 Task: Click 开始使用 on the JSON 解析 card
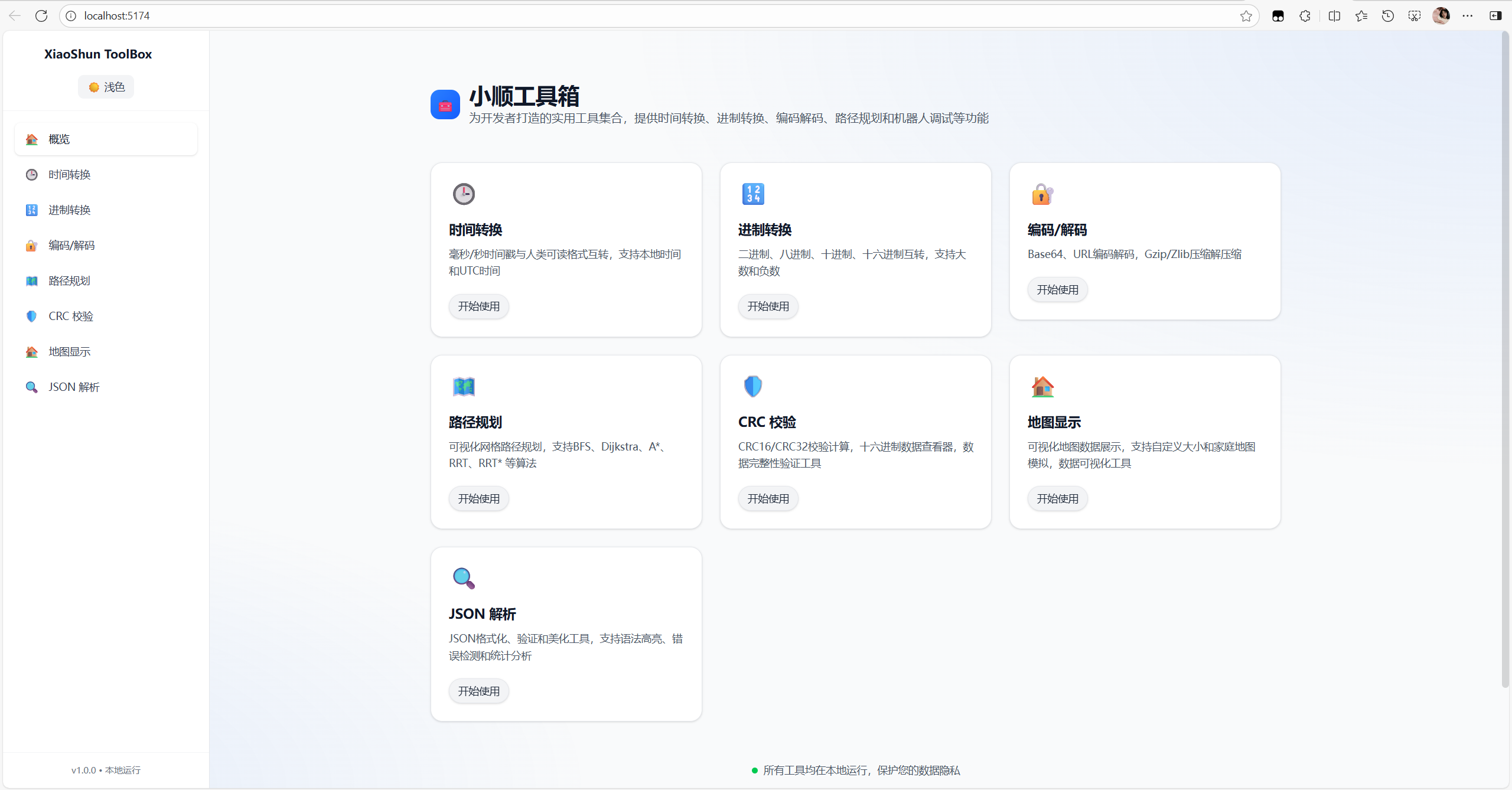[479, 691]
